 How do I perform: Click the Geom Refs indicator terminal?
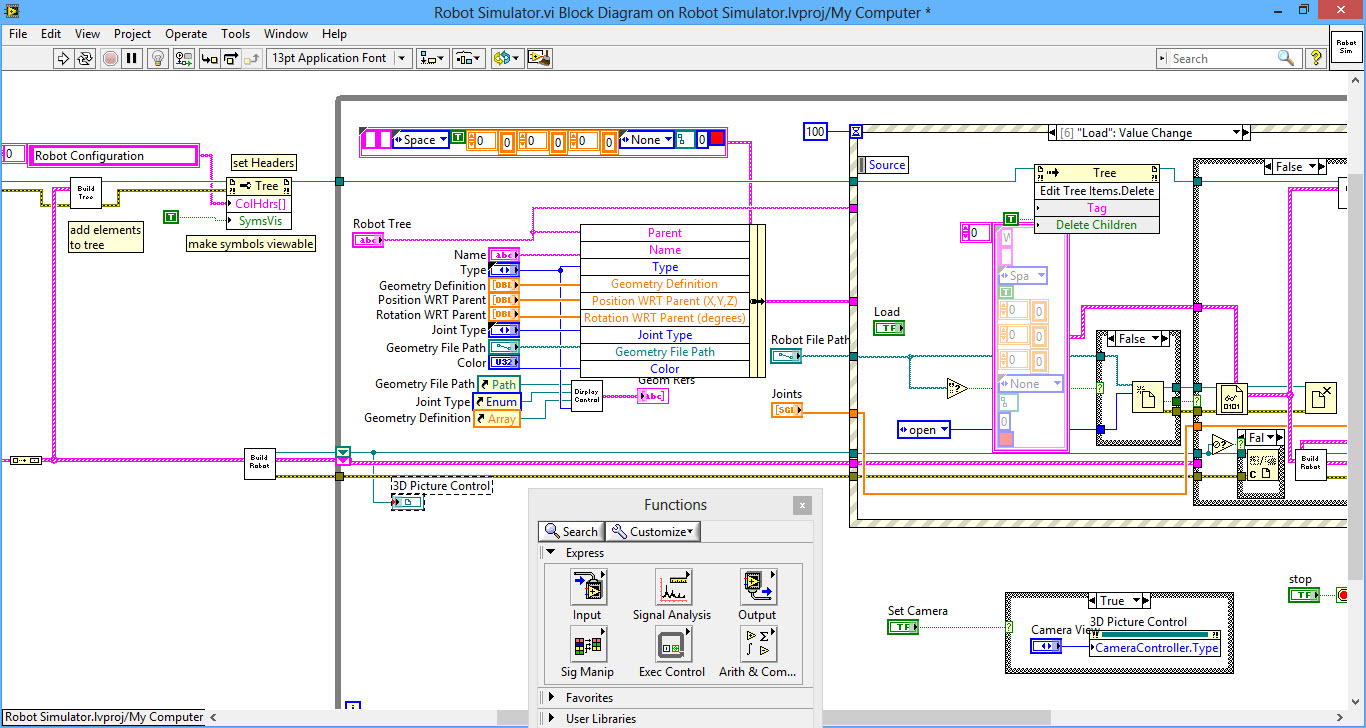(654, 396)
